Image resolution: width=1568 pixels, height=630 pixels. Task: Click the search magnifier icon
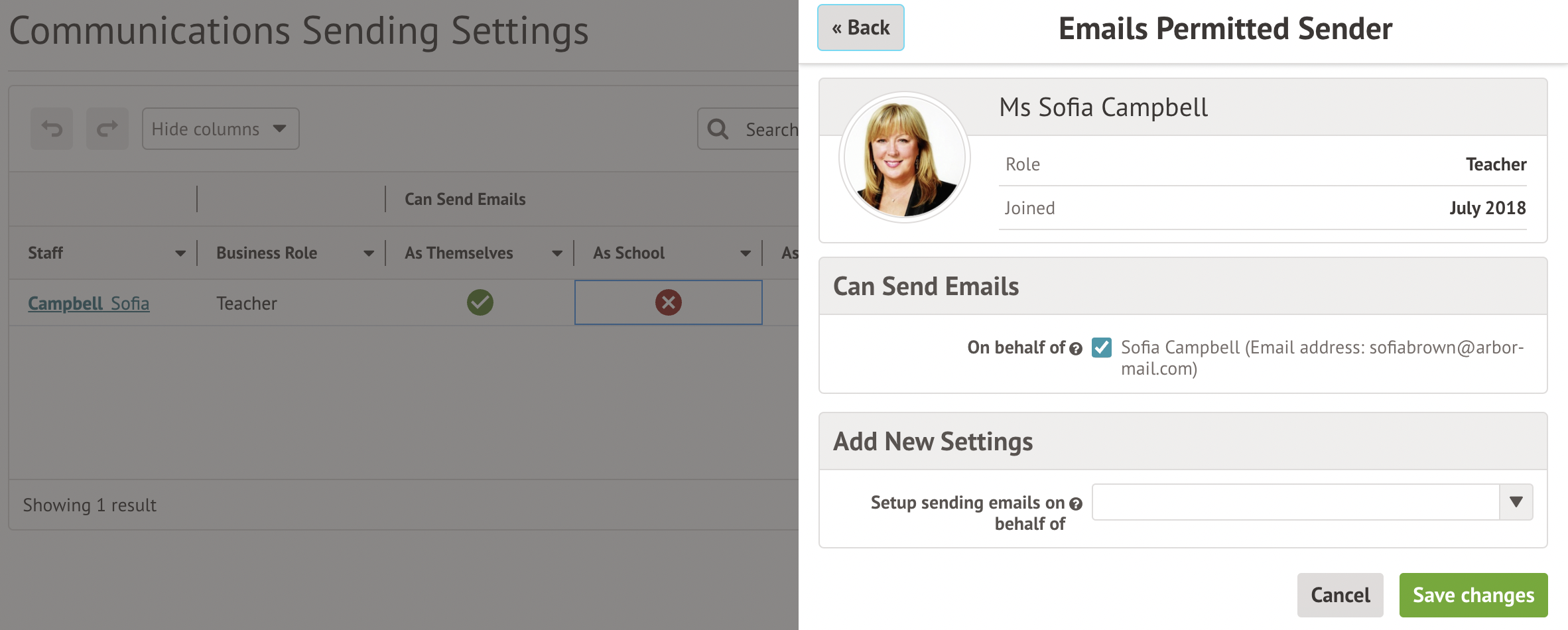point(718,129)
